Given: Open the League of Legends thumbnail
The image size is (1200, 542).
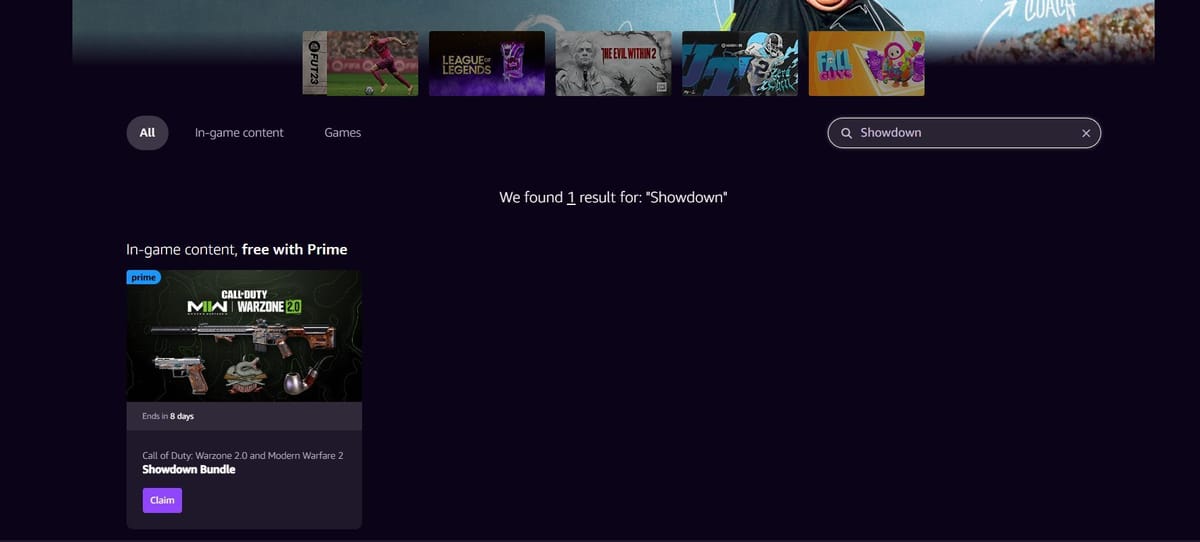Looking at the screenshot, I should (486, 63).
